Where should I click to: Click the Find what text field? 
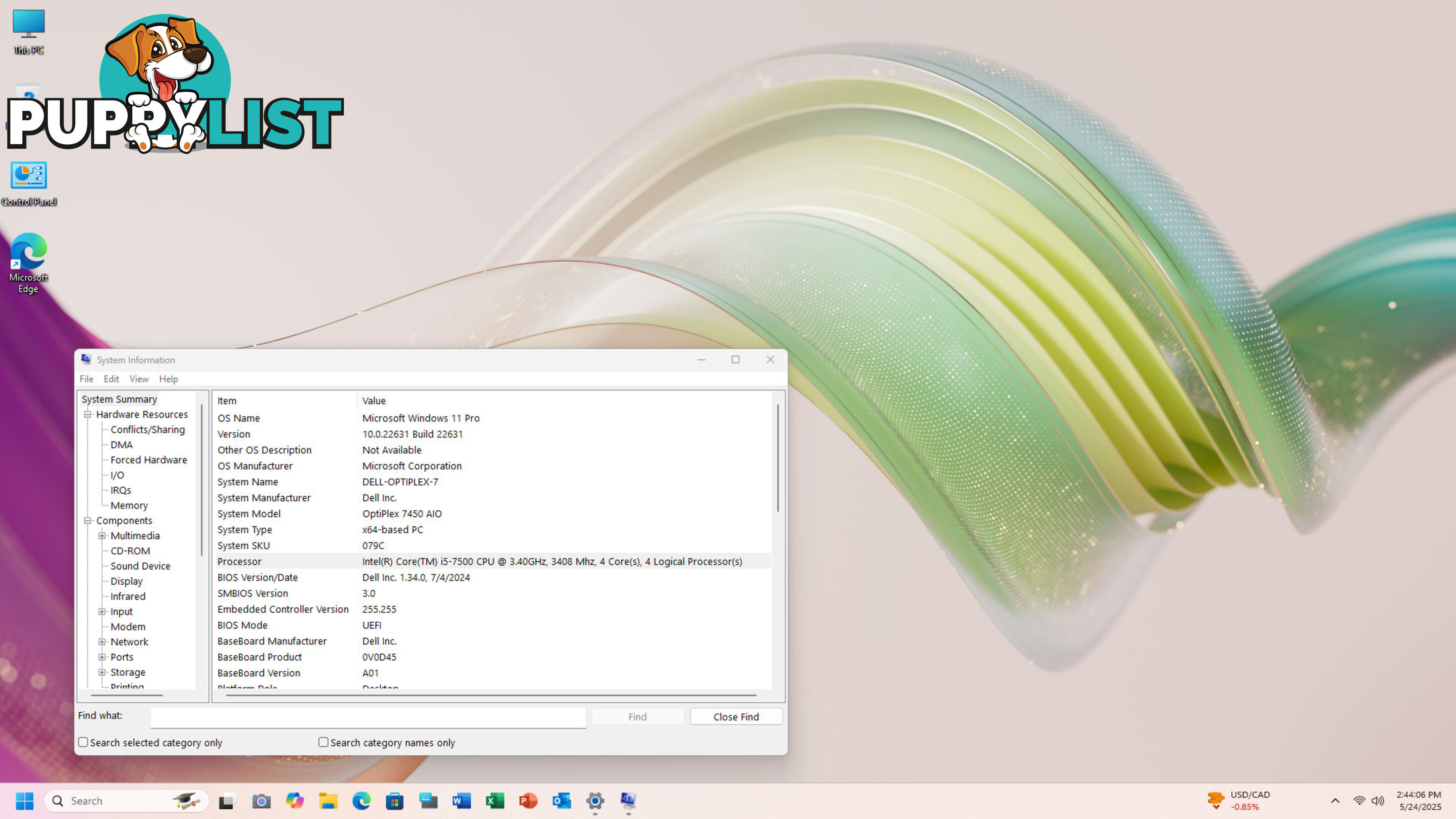368,717
